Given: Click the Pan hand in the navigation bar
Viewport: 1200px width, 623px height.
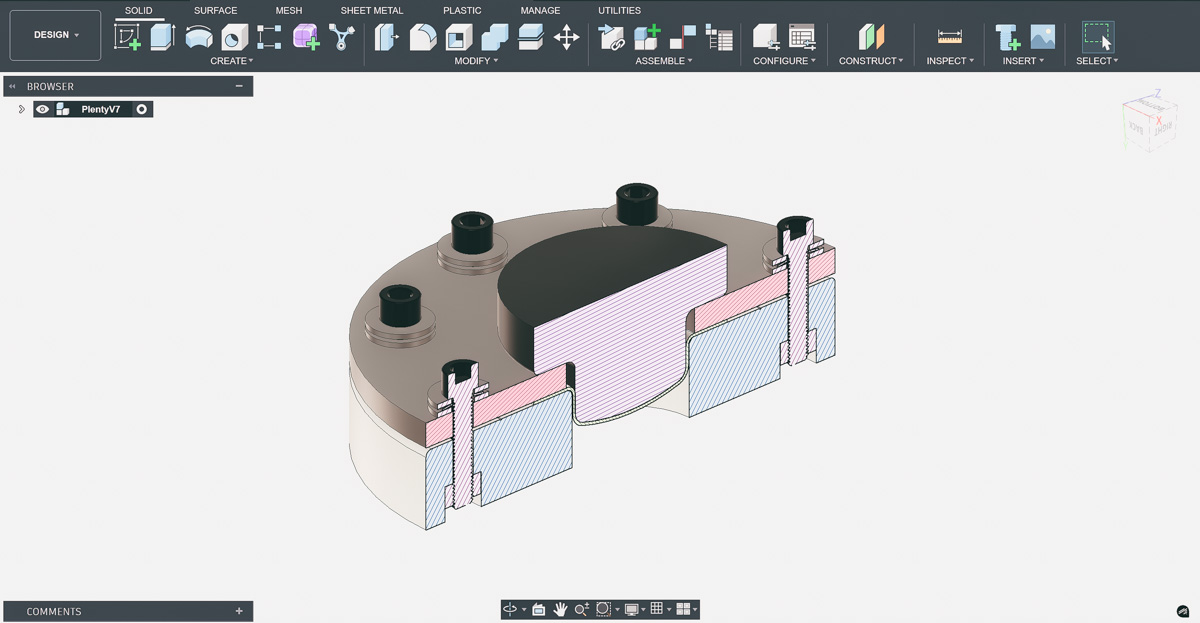Looking at the screenshot, I should click(561, 609).
